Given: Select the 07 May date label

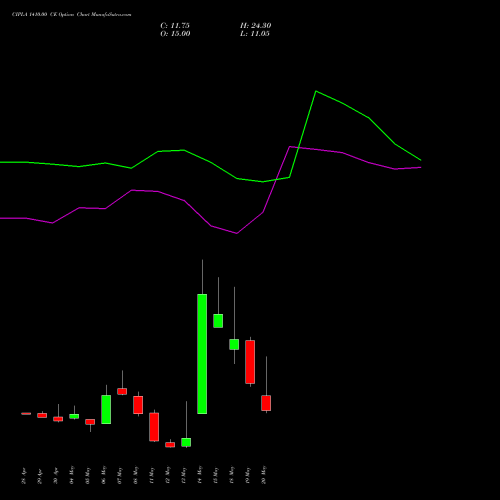Looking at the screenshot, I should point(120,475).
